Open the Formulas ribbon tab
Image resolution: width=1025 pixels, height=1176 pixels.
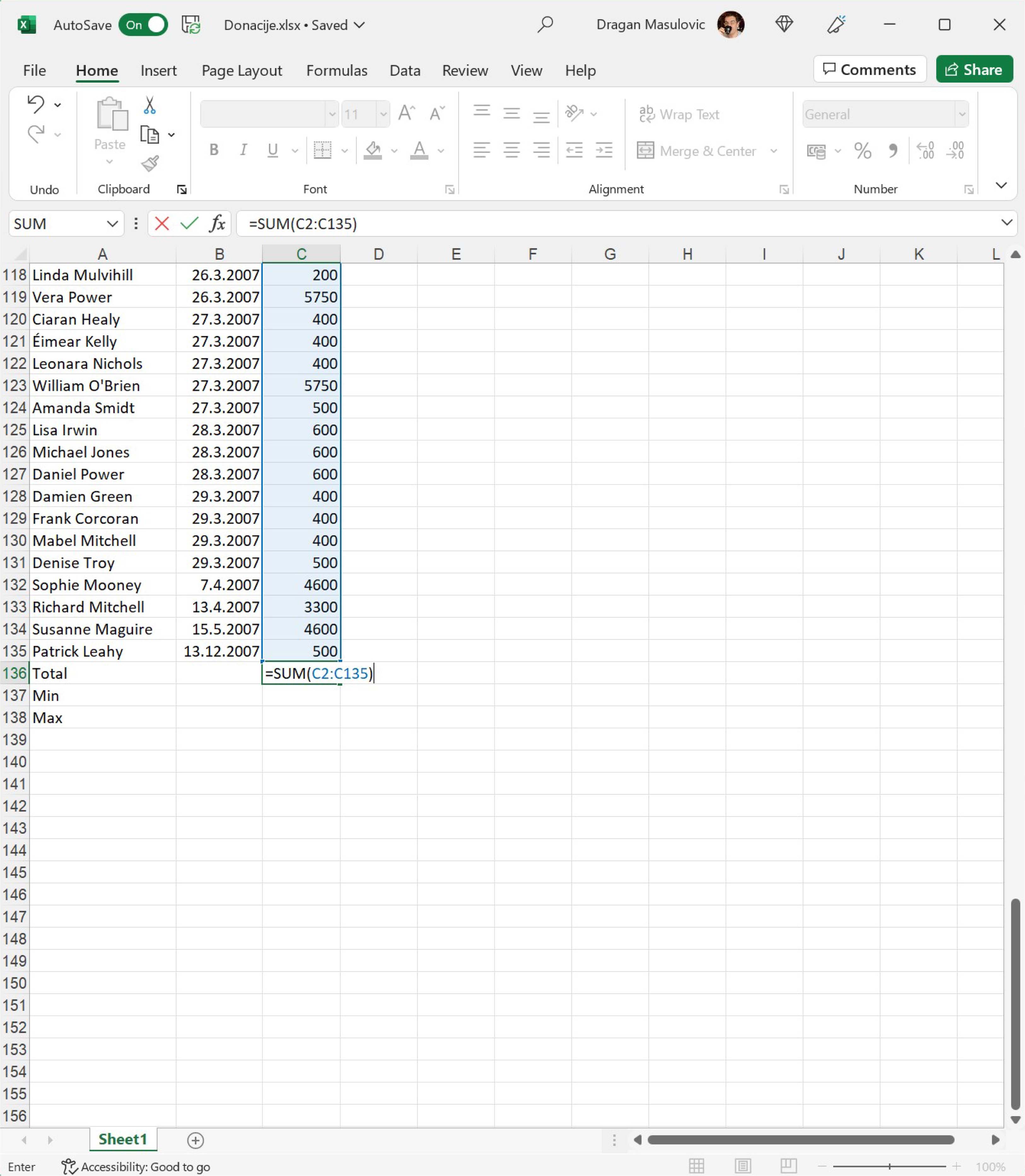336,70
